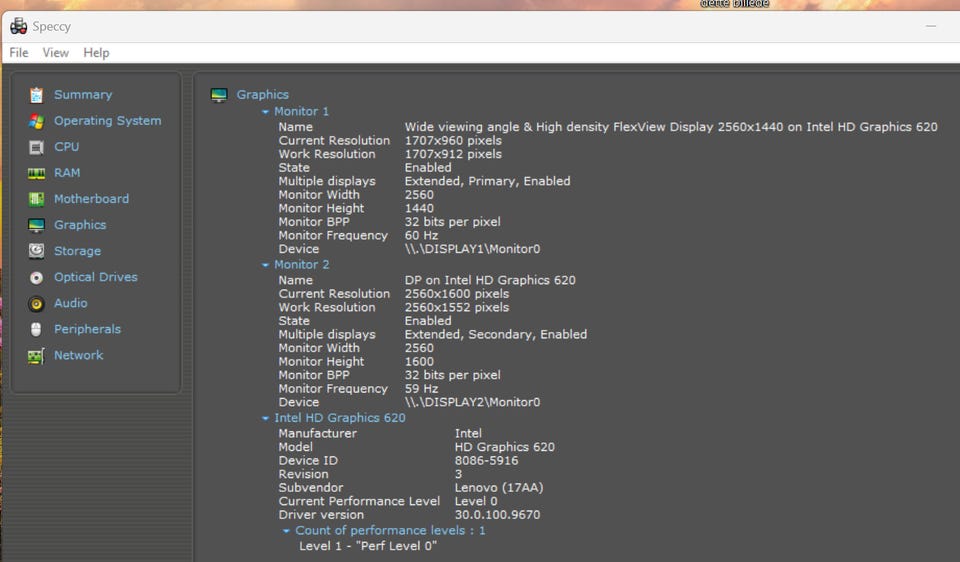Collapse the Monitor 2 node arrow
The width and height of the screenshot is (960, 562).
(x=265, y=265)
